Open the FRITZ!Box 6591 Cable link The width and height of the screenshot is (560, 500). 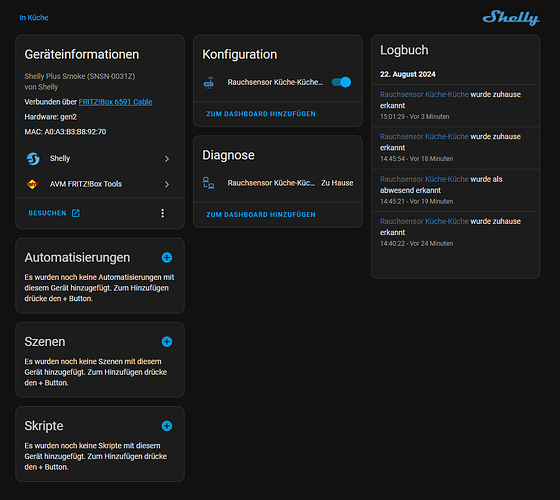(x=115, y=102)
